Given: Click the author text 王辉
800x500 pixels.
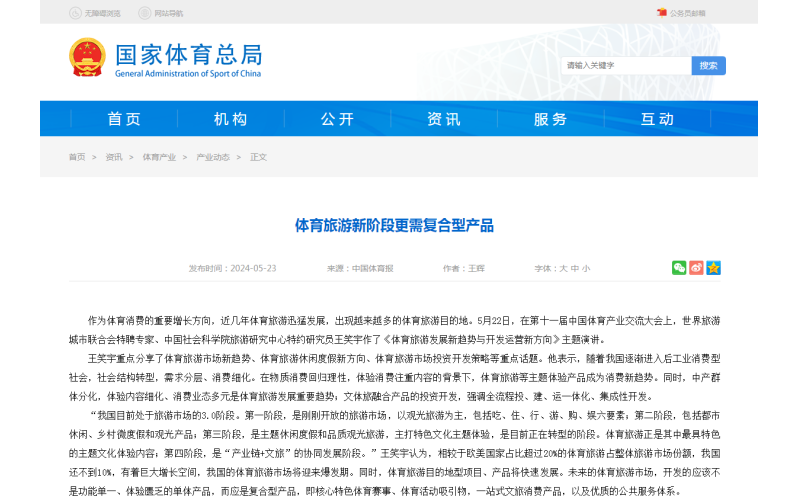Looking at the screenshot, I should coord(476,268).
